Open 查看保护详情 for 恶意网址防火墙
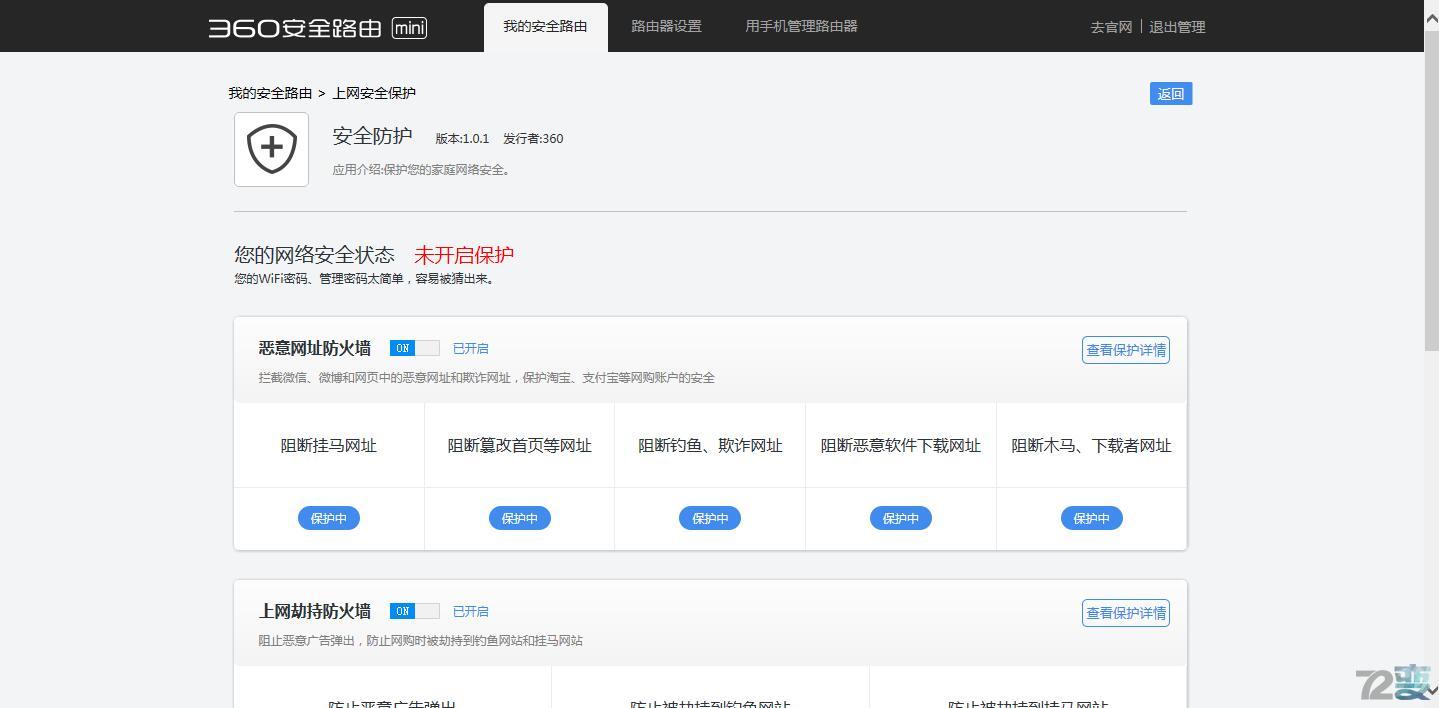 click(x=1125, y=350)
